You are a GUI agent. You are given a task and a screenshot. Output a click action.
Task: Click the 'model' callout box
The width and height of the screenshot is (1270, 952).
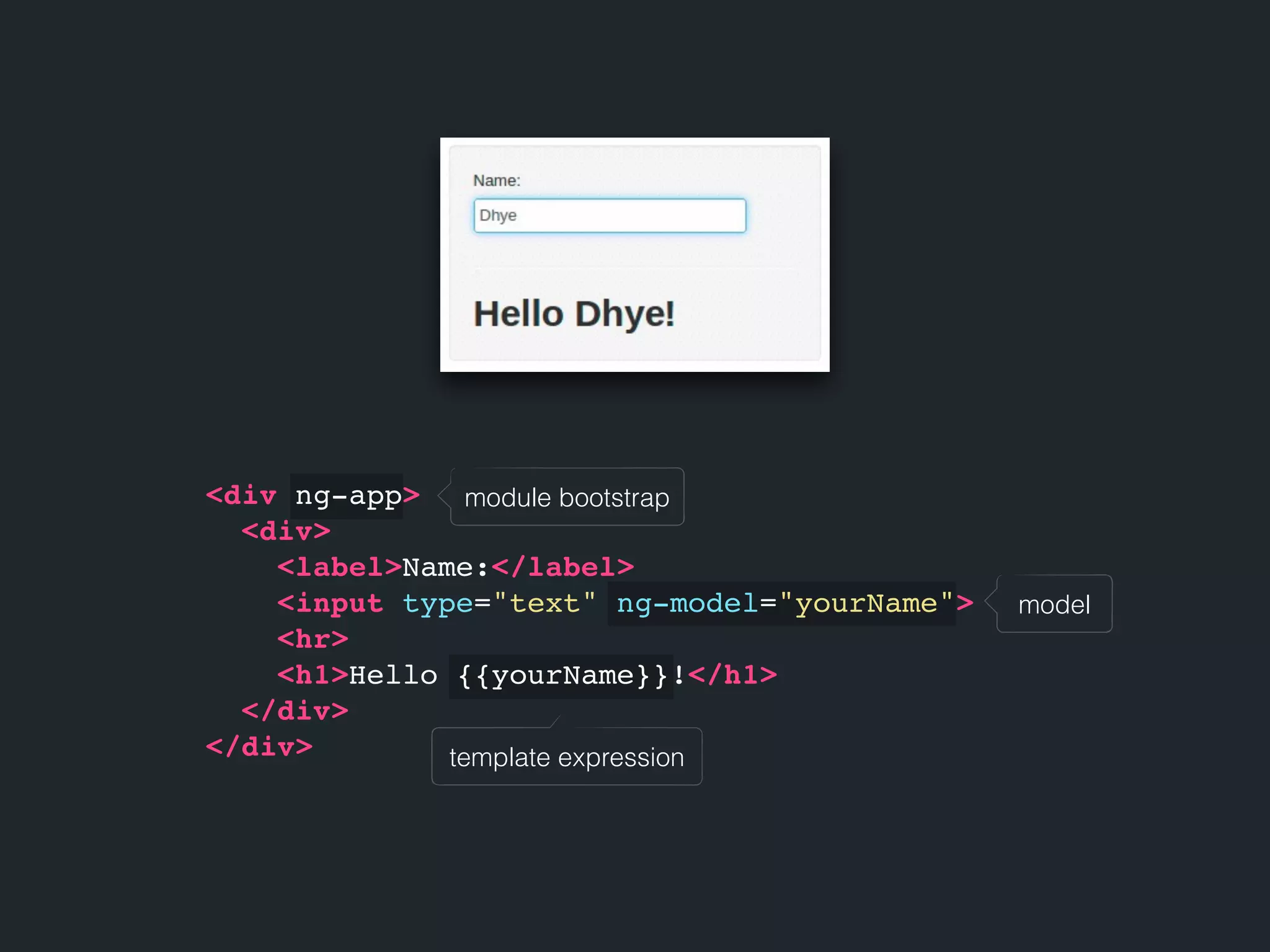tap(1054, 604)
